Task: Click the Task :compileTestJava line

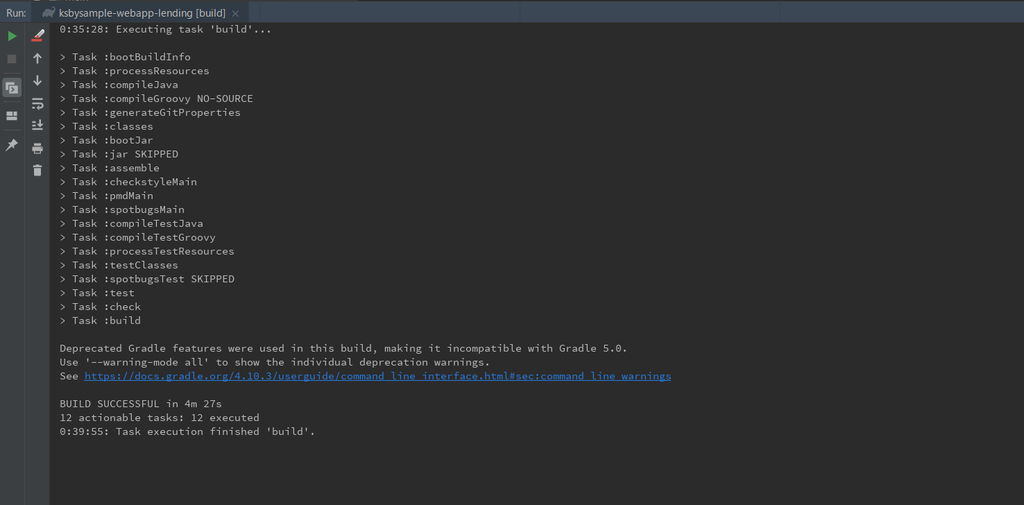Action: tap(131, 223)
